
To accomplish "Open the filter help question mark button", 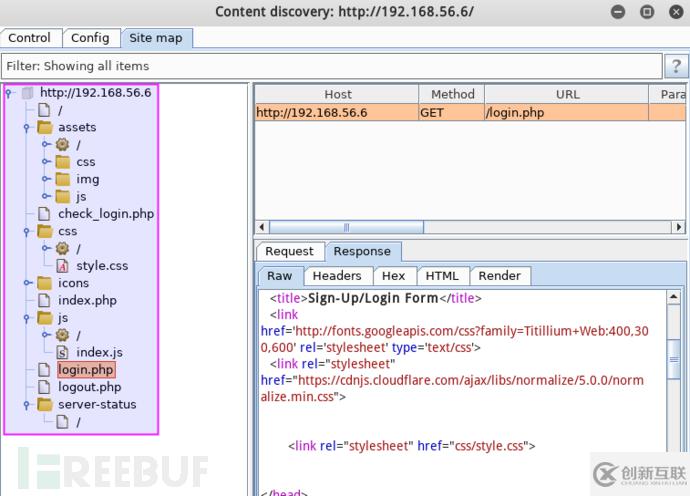I will pos(676,66).
